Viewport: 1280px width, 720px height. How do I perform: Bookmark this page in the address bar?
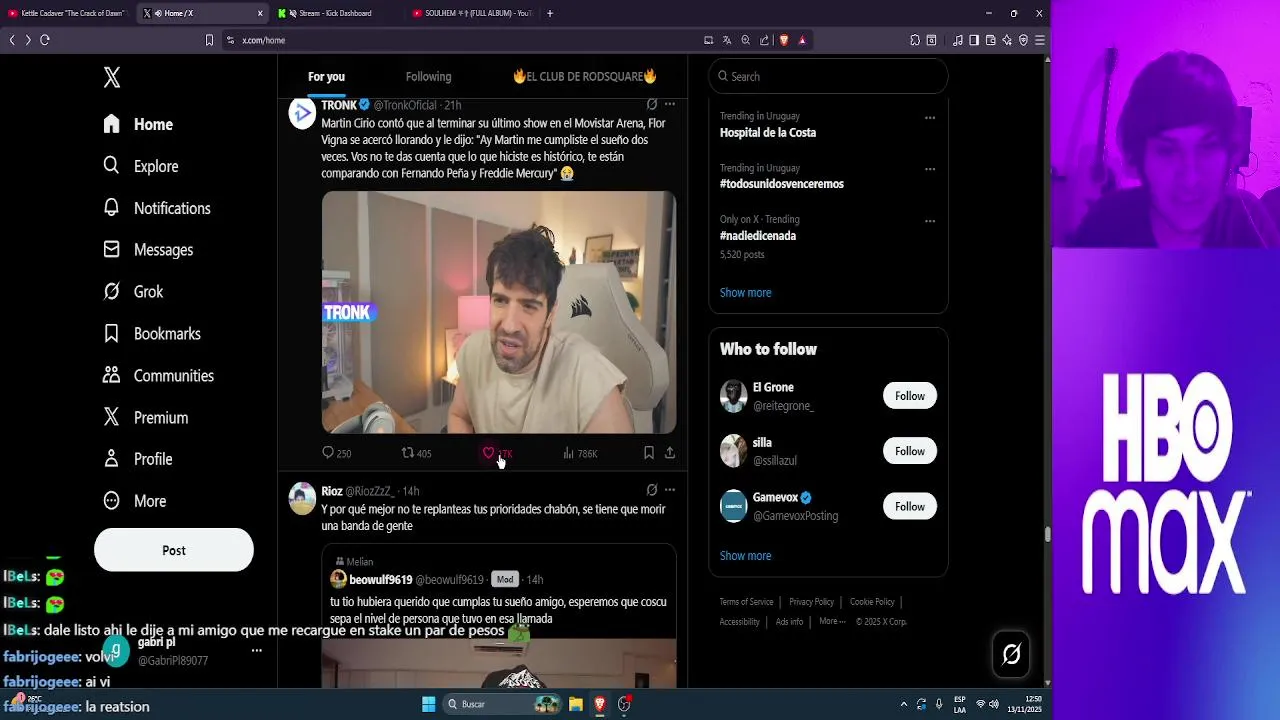point(209,40)
